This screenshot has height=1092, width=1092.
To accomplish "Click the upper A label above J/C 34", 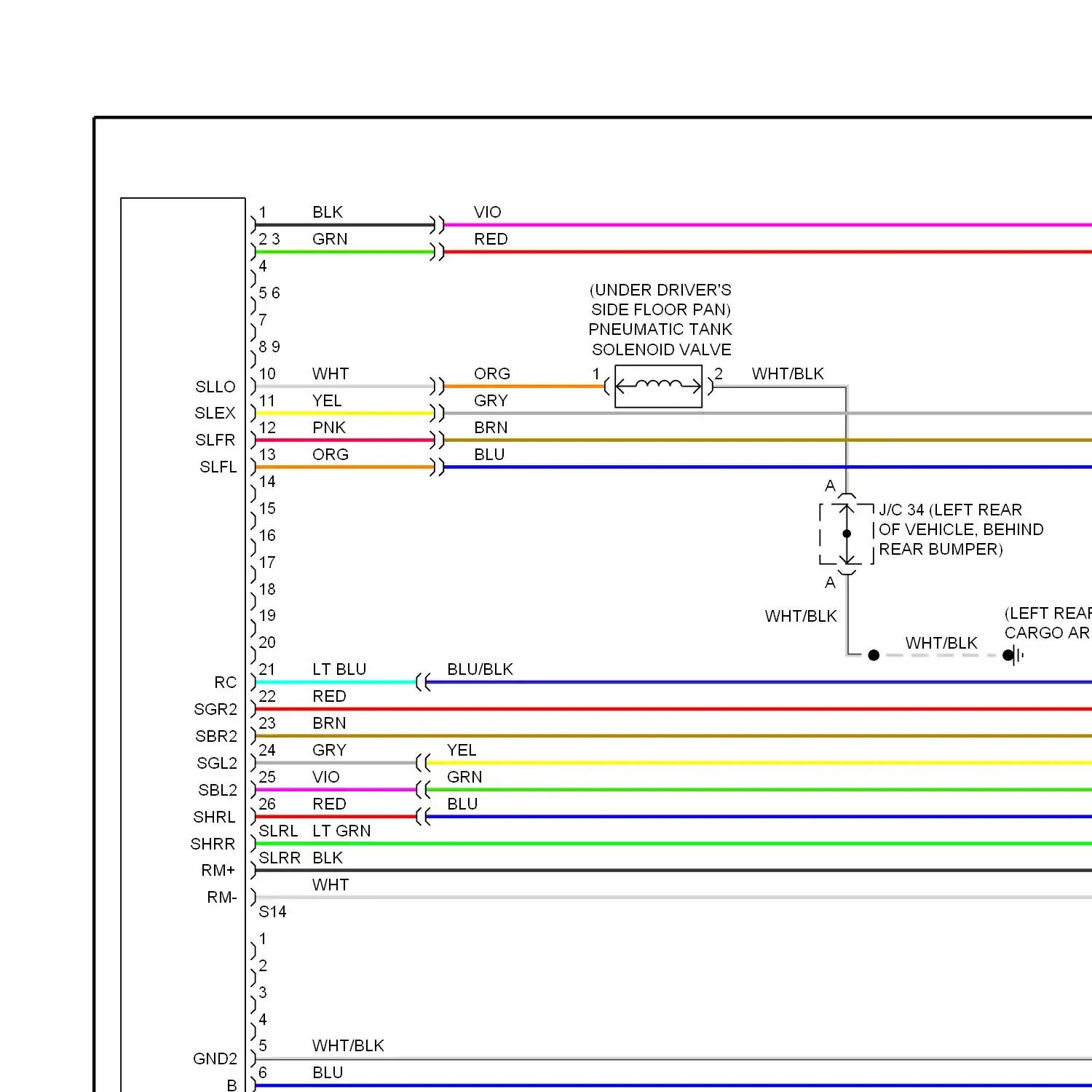I will pos(830,486).
